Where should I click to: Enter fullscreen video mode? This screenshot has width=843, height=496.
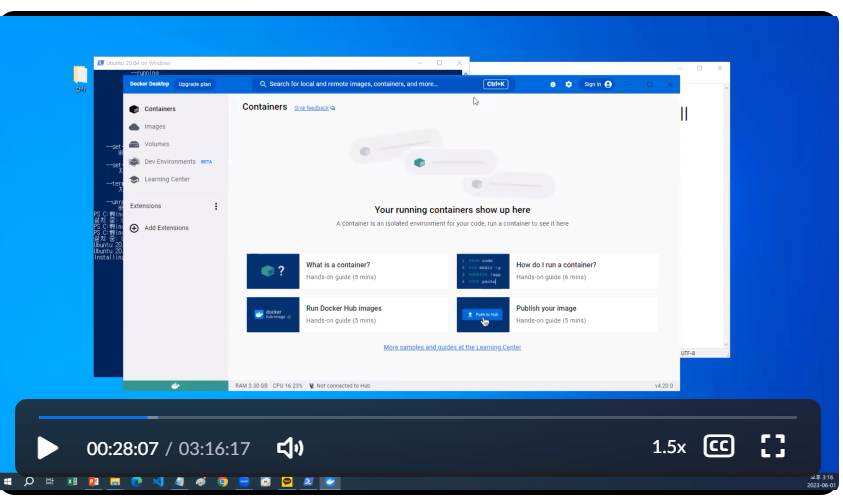pyautogui.click(x=775, y=448)
